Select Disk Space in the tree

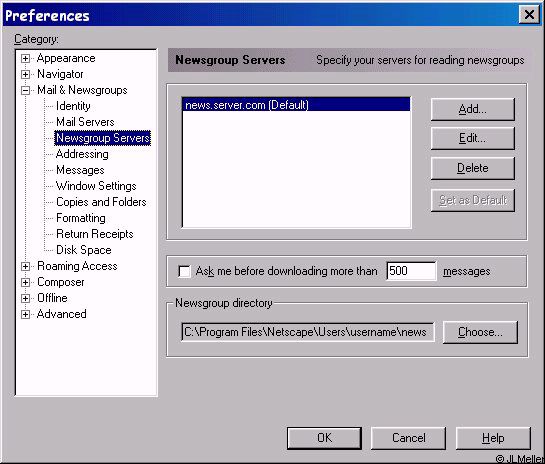pos(84,250)
